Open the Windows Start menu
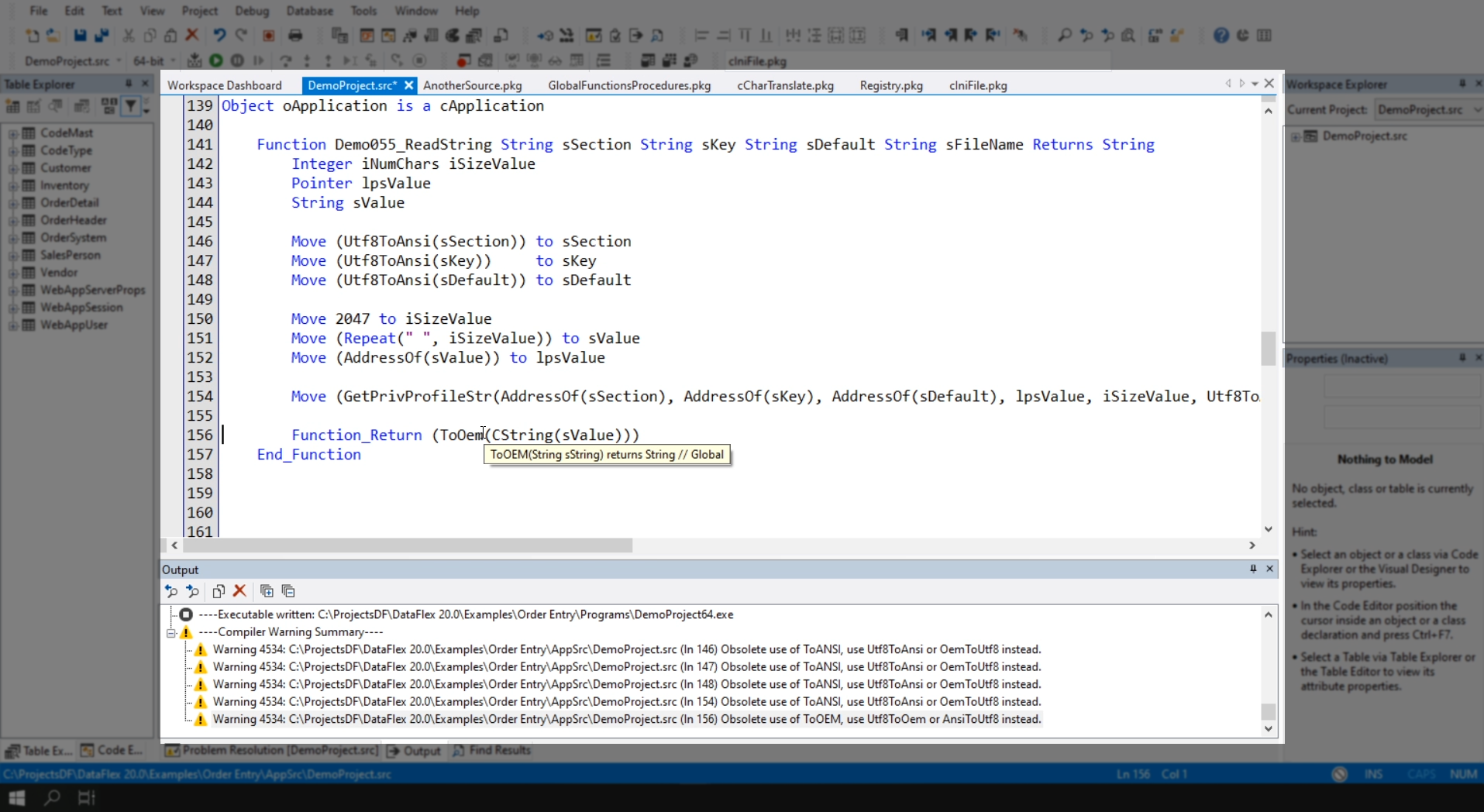Image resolution: width=1484 pixels, height=812 pixels. tap(16, 797)
